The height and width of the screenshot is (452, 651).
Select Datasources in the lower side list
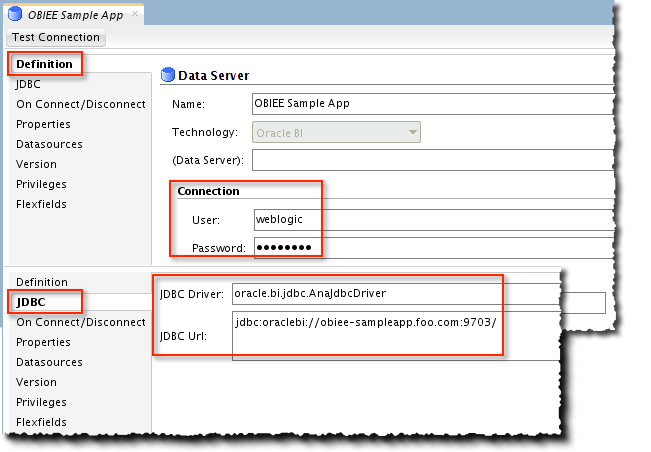tap(49, 362)
